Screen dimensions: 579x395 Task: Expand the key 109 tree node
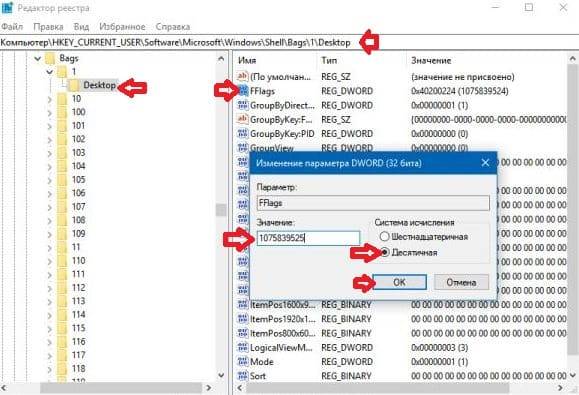pos(49,234)
